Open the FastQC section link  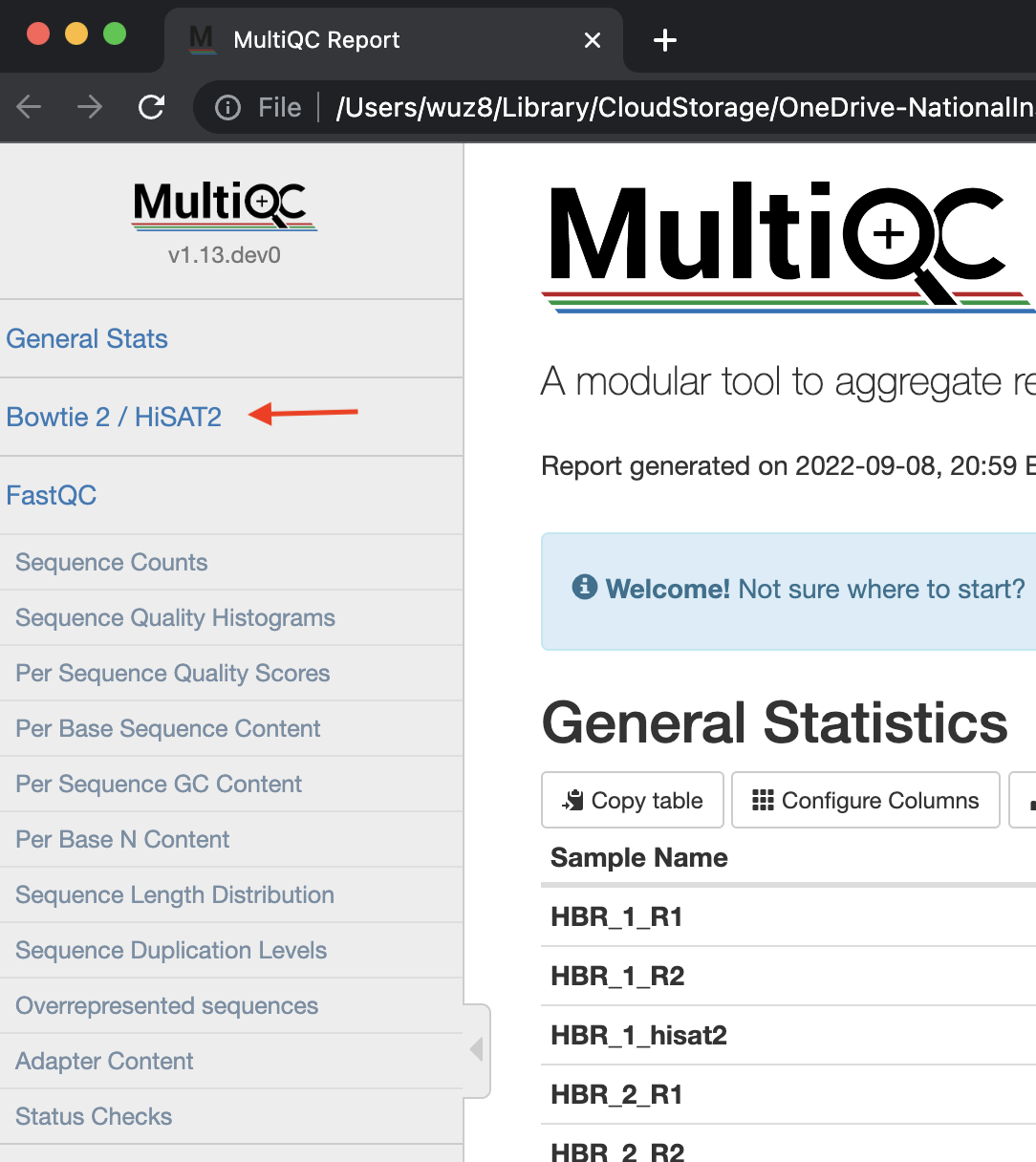pos(52,496)
